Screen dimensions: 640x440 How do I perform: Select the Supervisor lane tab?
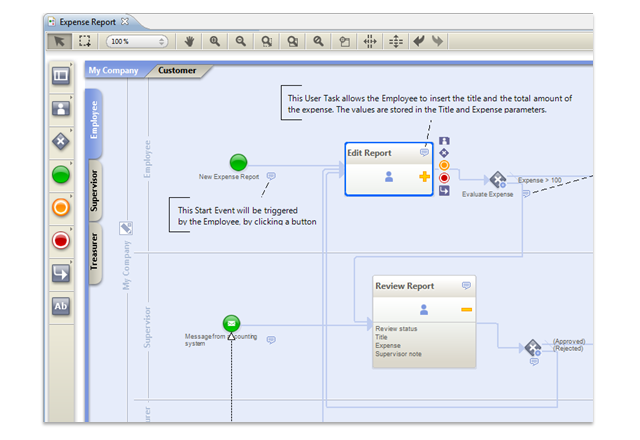tap(94, 191)
